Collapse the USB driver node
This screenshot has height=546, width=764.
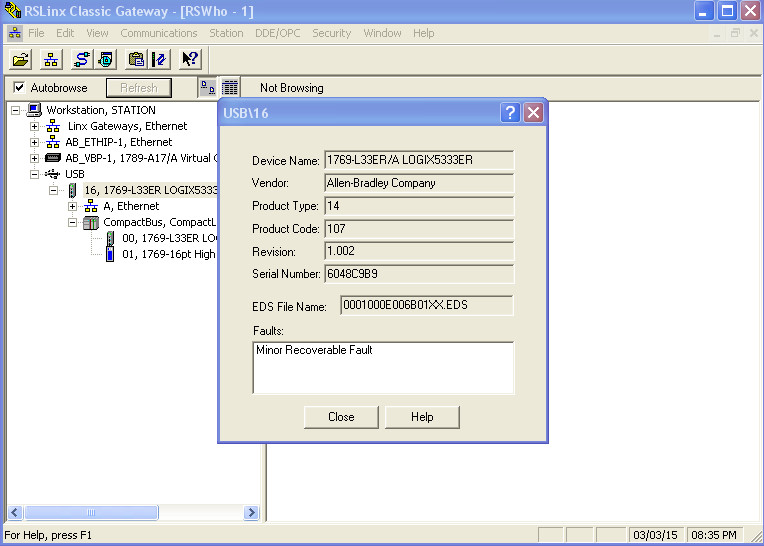34,174
